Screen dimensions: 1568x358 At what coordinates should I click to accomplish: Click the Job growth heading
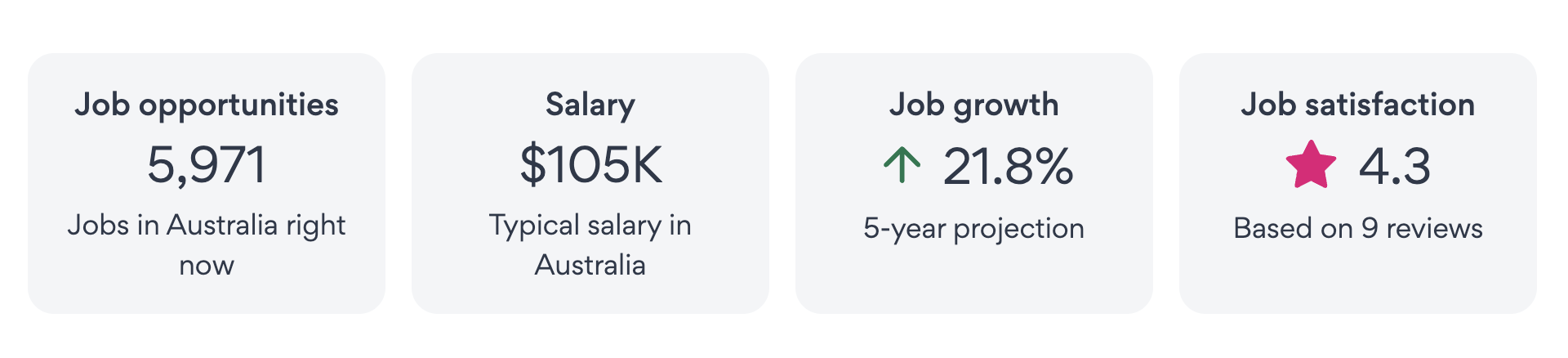[x=974, y=105]
